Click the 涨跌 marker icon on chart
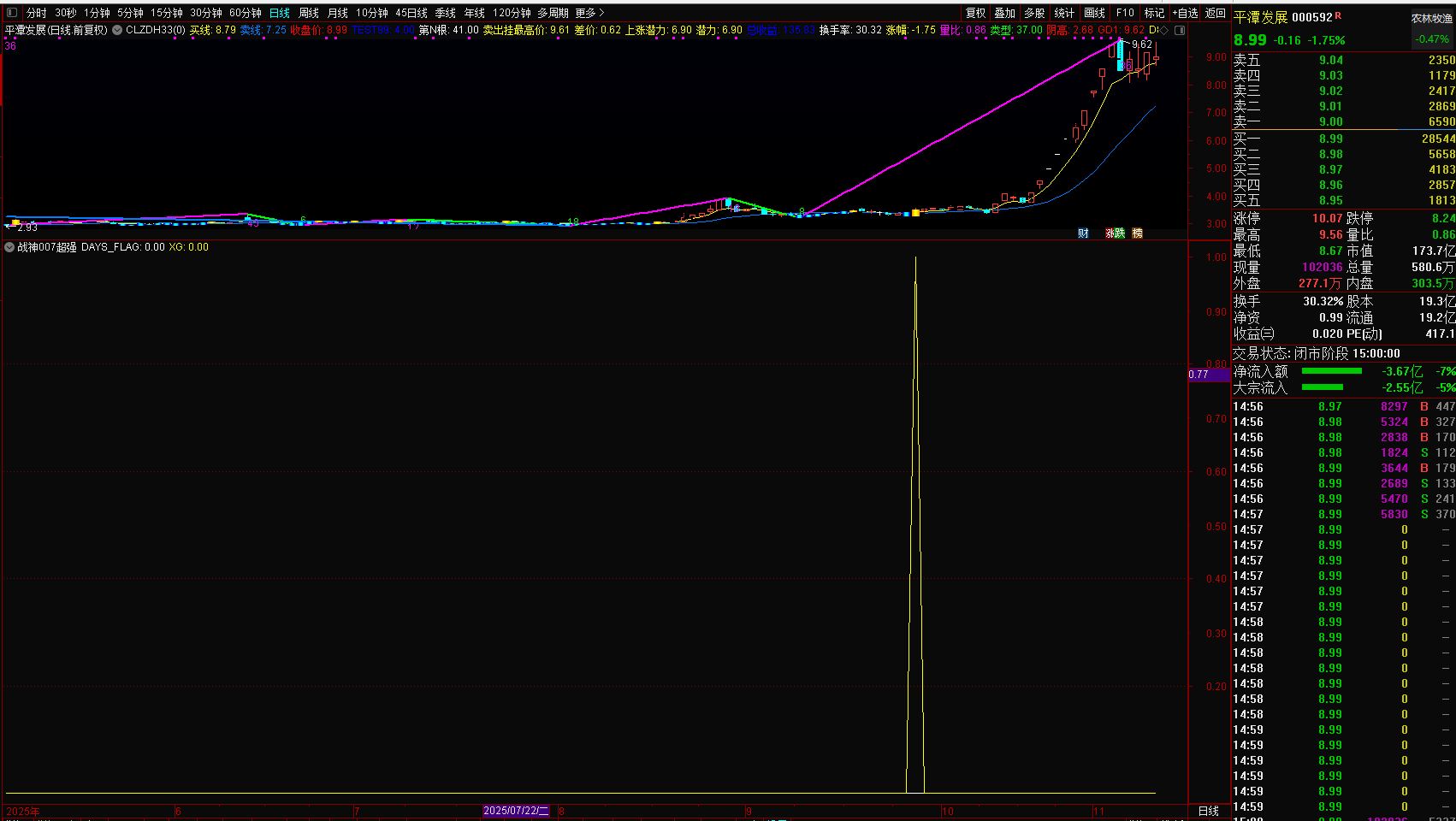This screenshot has width=1456, height=821. point(1115,233)
